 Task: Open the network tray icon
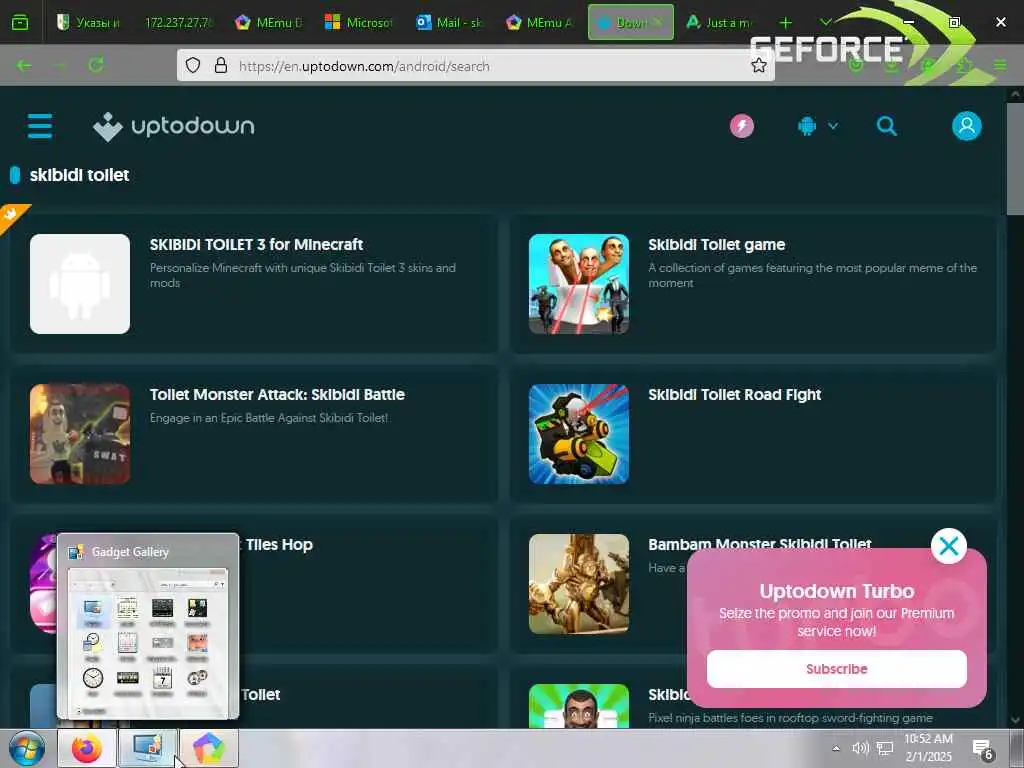pos(885,748)
